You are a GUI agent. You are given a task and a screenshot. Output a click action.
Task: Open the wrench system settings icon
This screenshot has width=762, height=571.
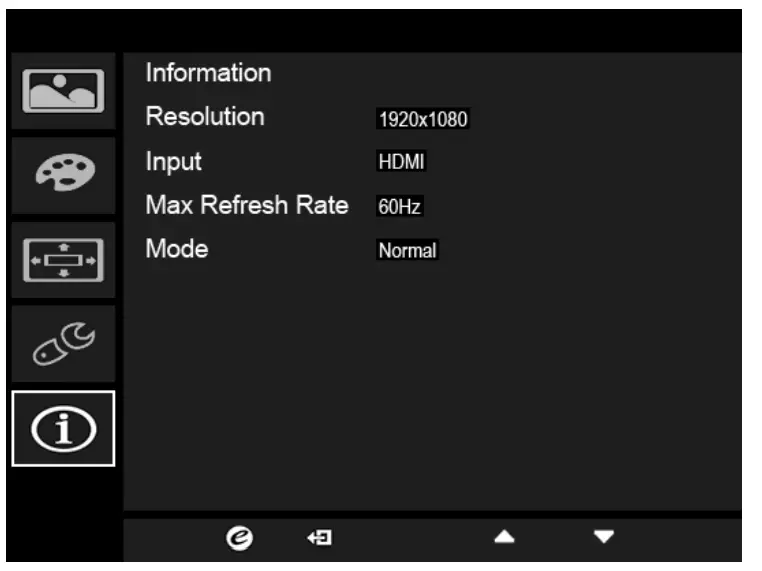tap(64, 344)
